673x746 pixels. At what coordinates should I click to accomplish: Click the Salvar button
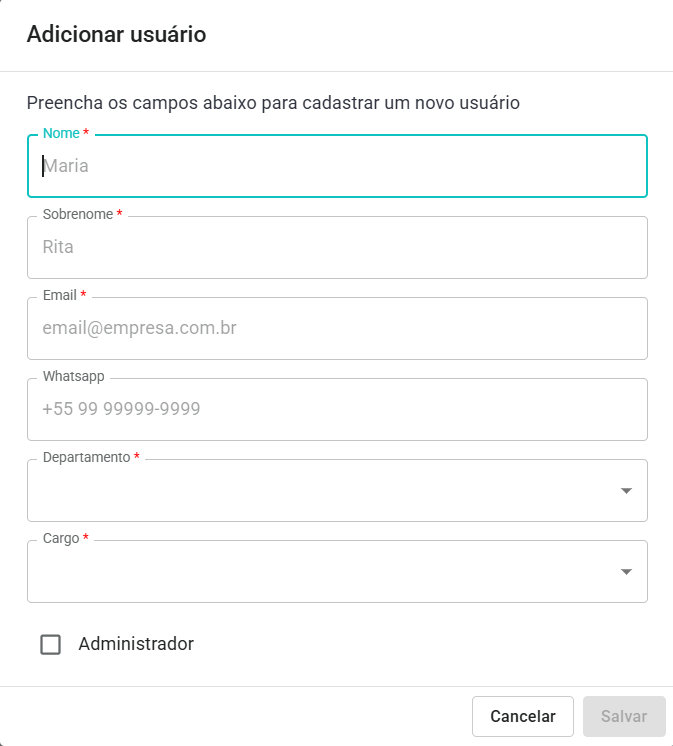tap(624, 716)
